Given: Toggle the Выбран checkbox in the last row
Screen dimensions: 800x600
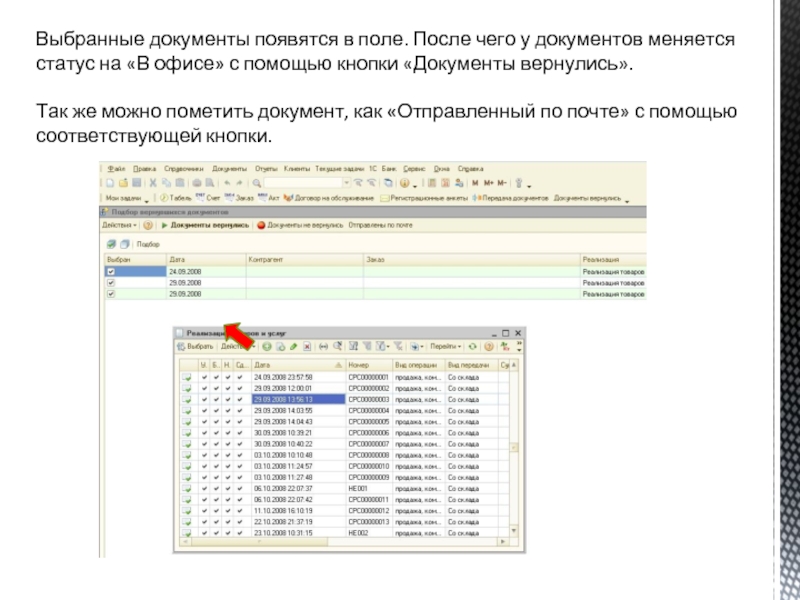Looking at the screenshot, I should click(x=111, y=294).
